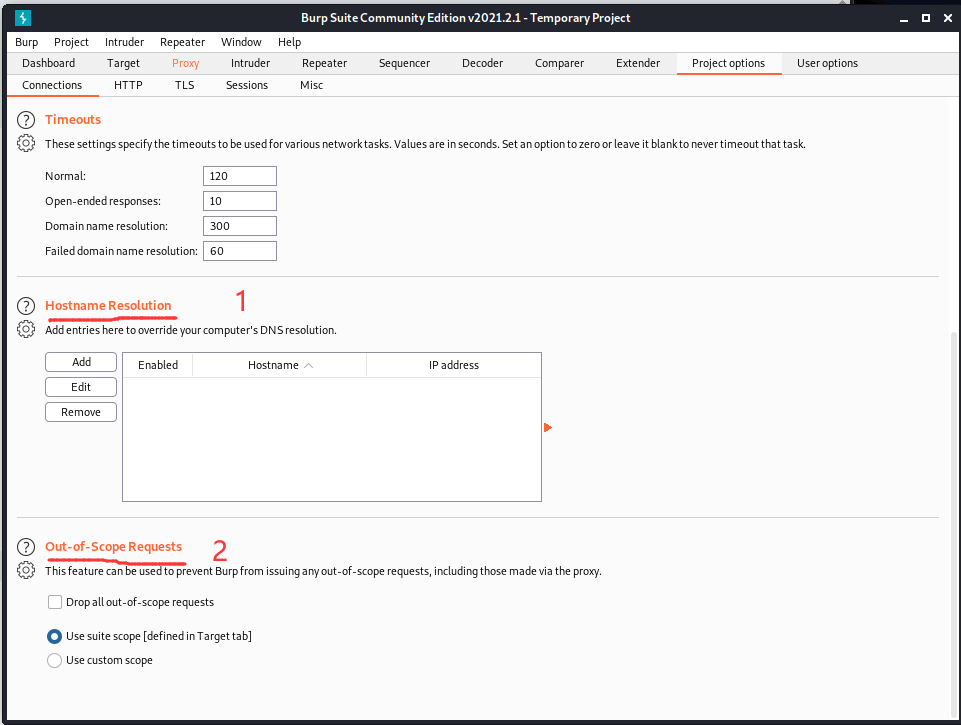
Task: Select the Project options tab
Action: [728, 63]
